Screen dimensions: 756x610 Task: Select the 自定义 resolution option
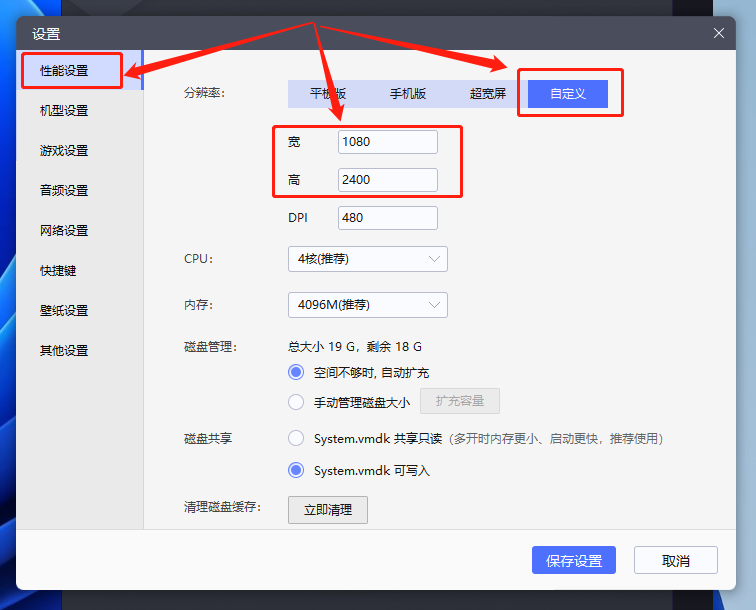click(x=567, y=94)
